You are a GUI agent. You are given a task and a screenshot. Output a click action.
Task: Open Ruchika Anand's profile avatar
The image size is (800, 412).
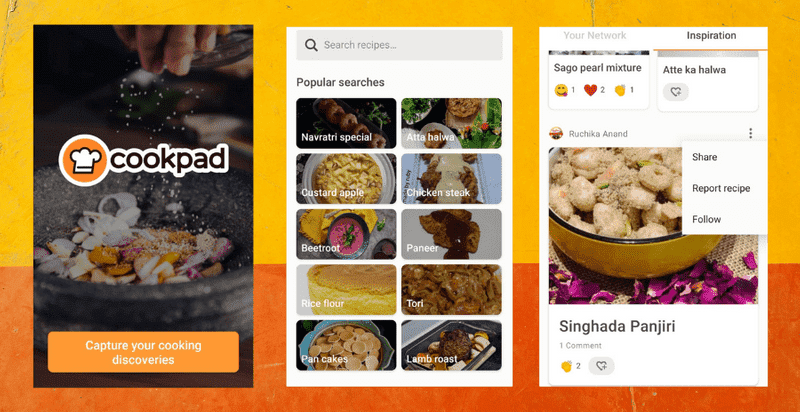tap(556, 134)
